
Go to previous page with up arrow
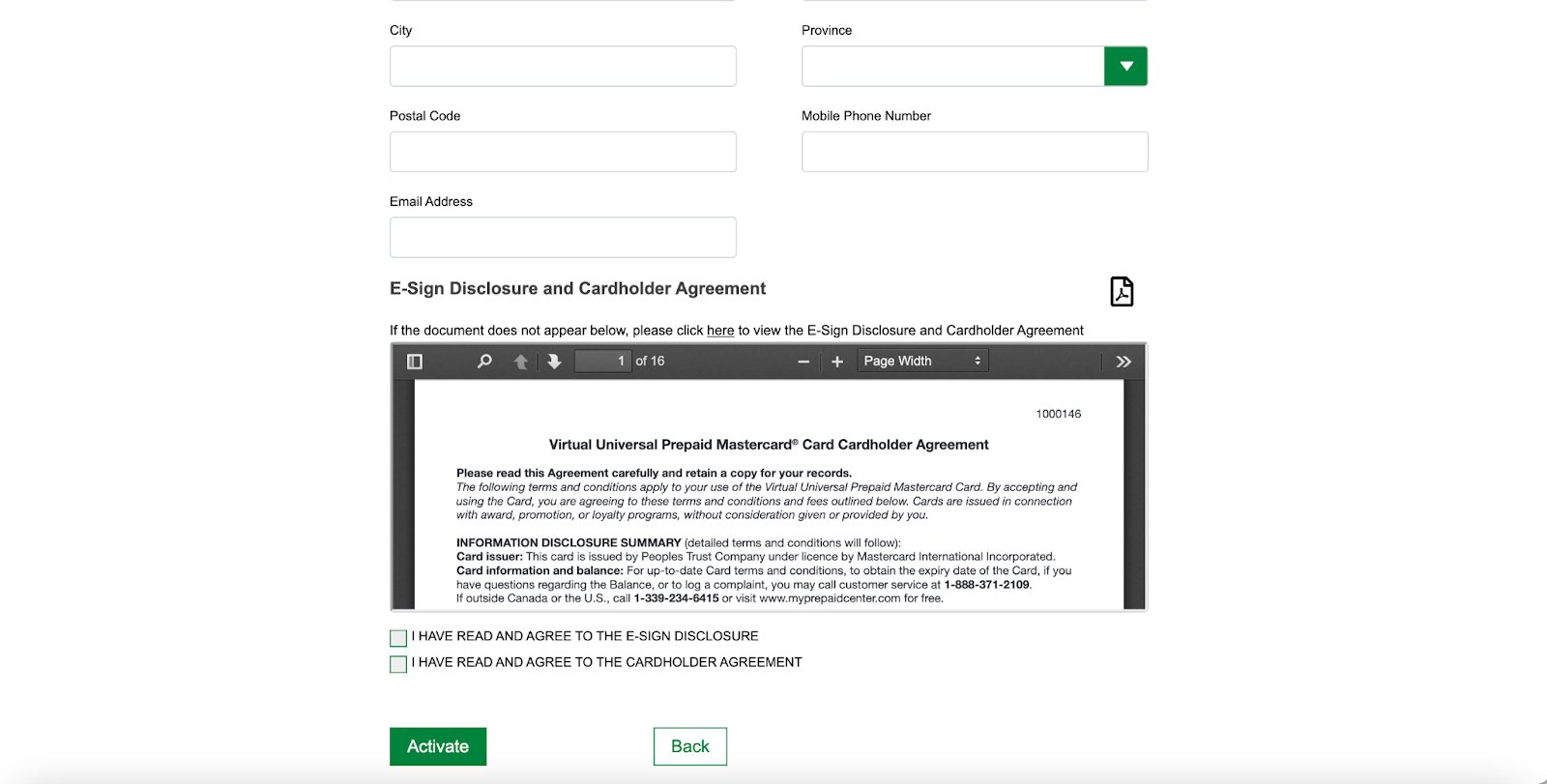coord(521,362)
